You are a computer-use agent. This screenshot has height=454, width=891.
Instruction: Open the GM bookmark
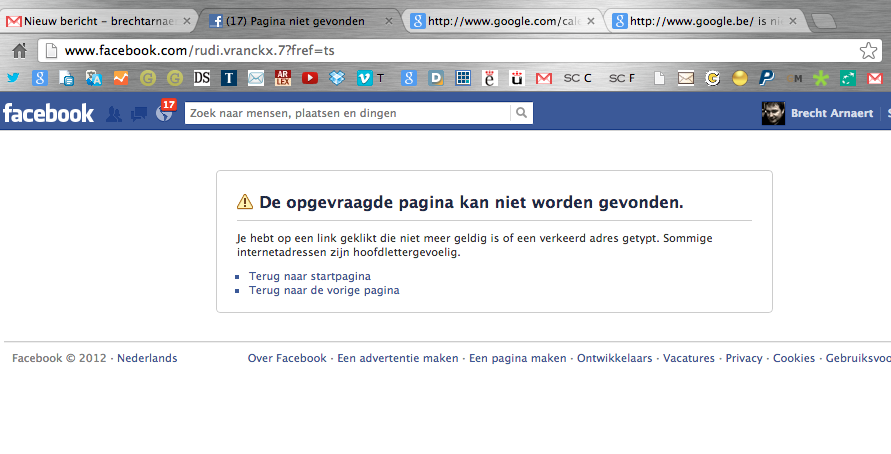coord(794,78)
